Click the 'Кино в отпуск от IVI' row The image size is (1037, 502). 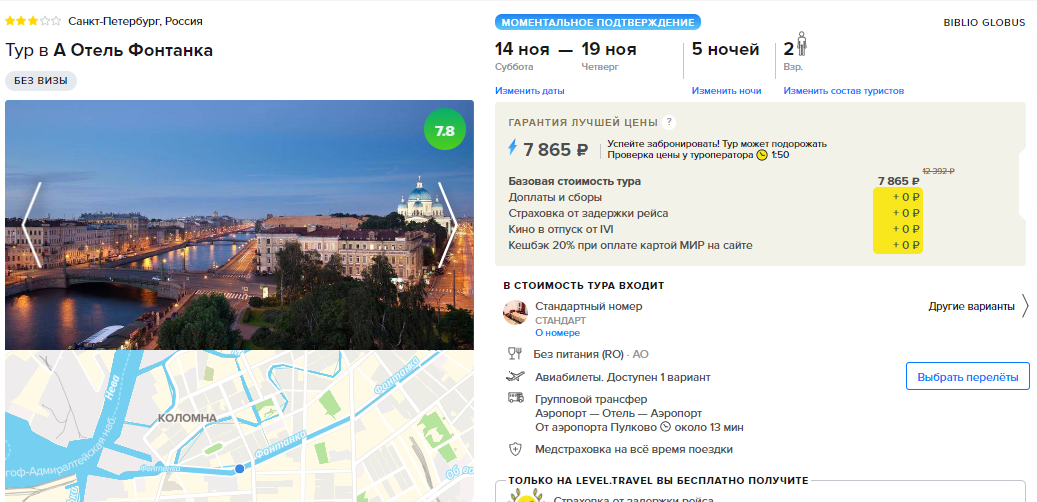(x=714, y=229)
